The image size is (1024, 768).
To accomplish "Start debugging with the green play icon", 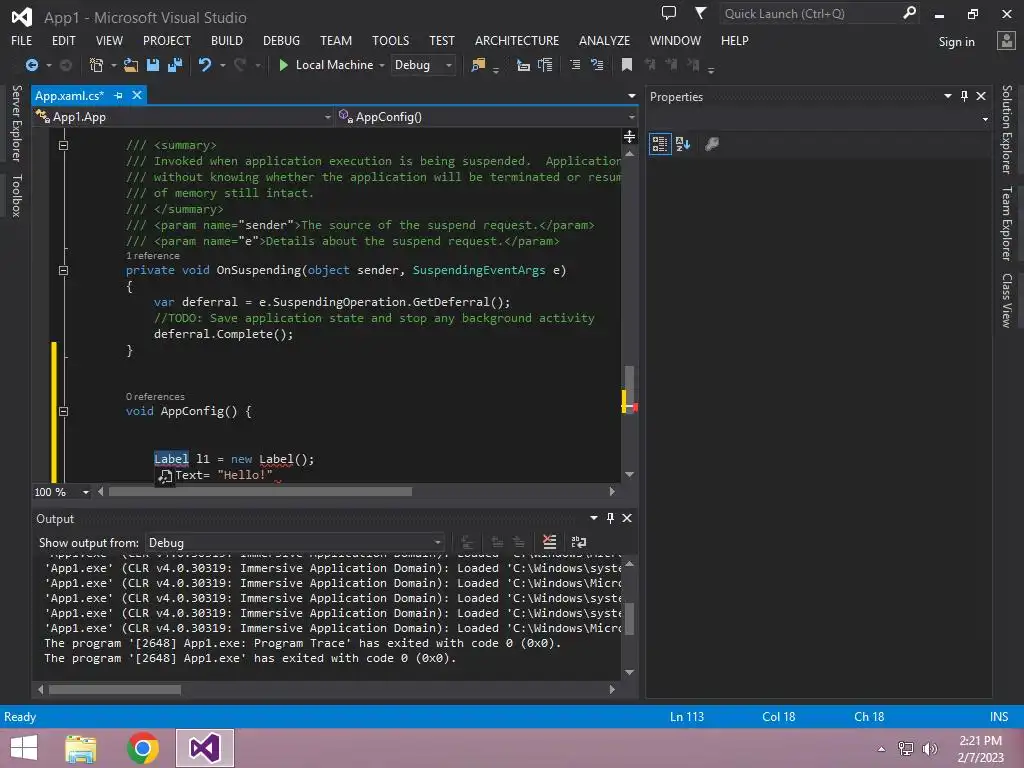I will (283, 65).
